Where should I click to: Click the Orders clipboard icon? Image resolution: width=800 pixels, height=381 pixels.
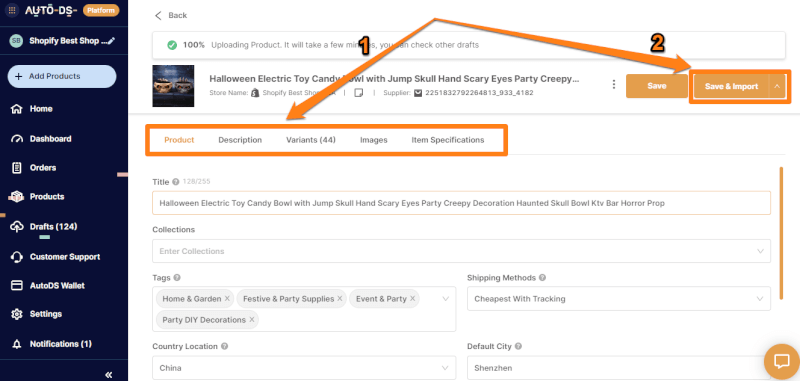pyautogui.click(x=16, y=168)
